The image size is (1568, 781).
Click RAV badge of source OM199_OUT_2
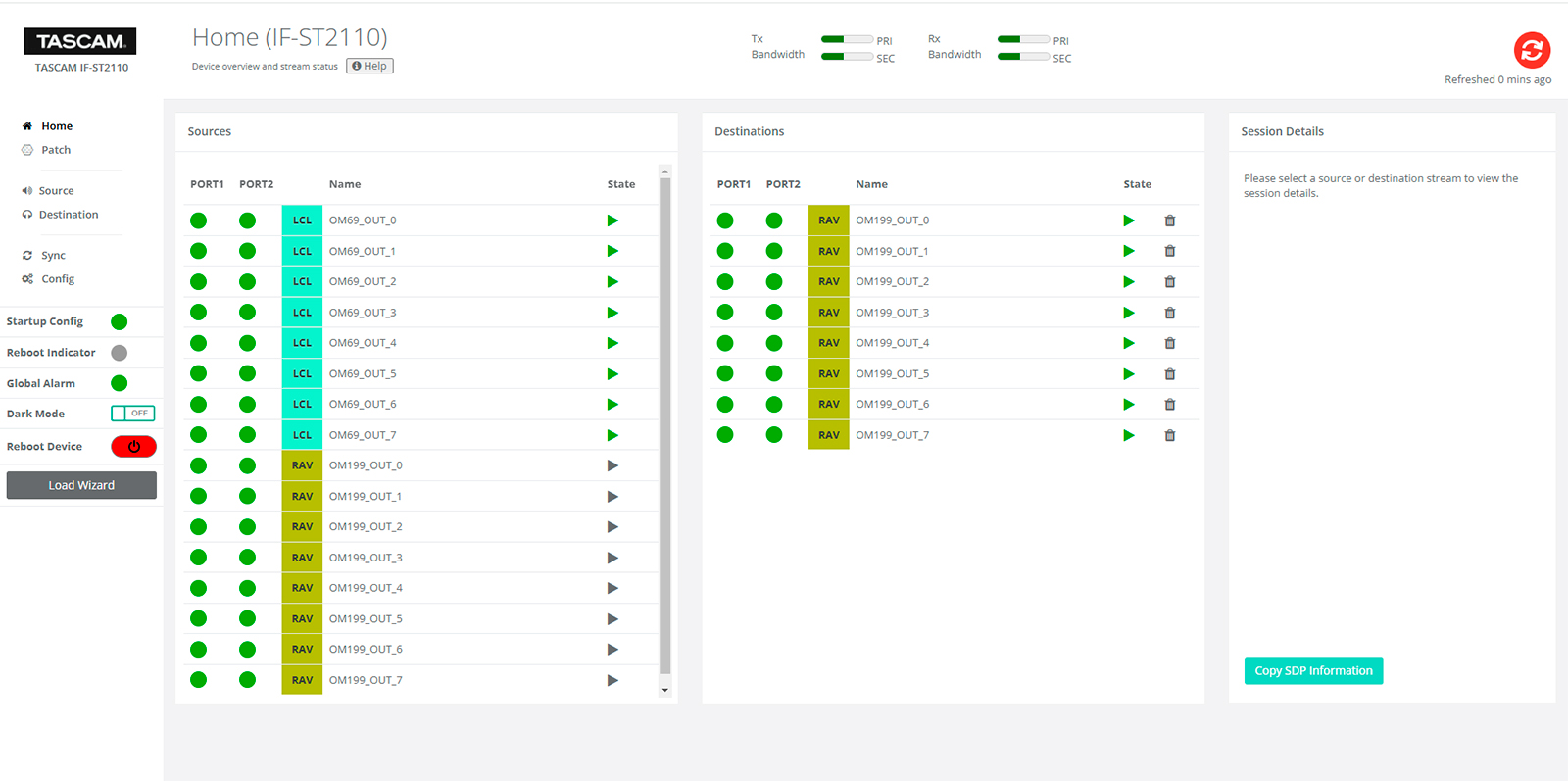click(x=302, y=527)
